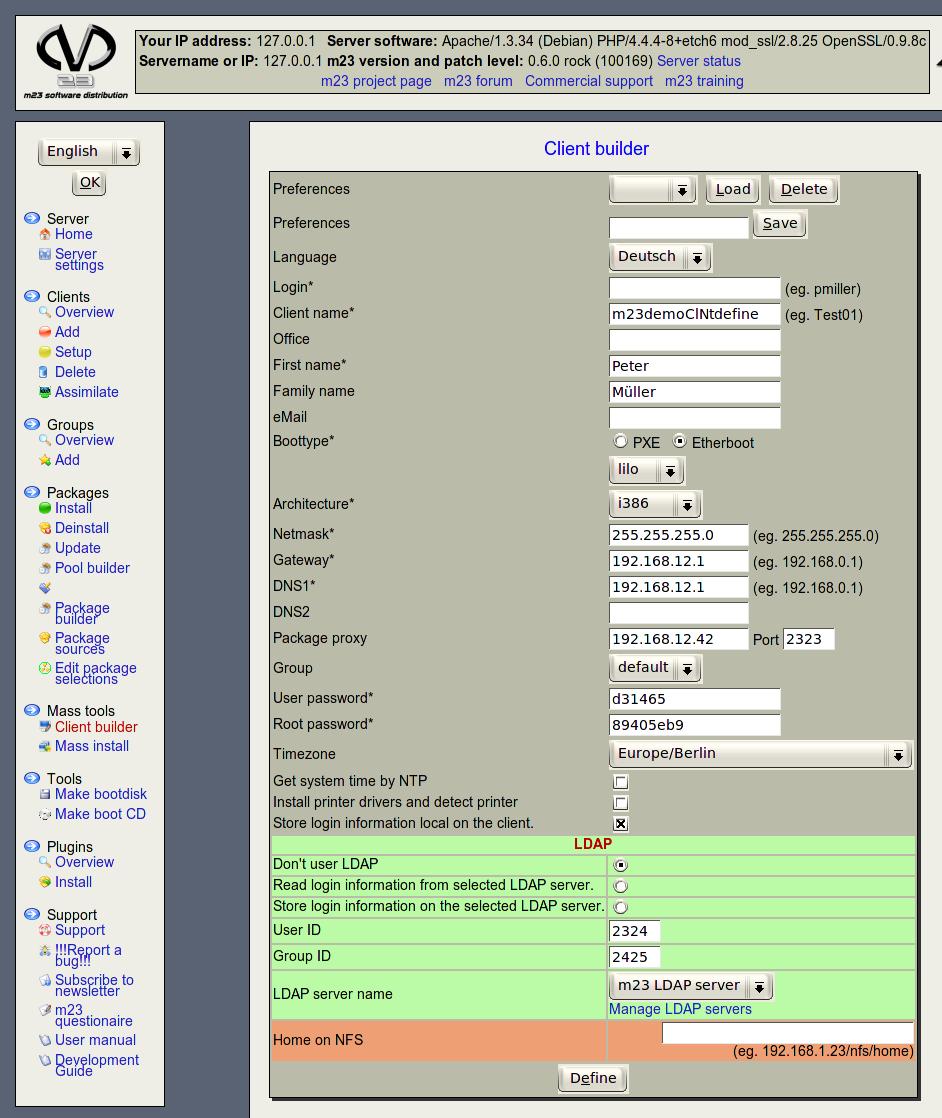This screenshot has height=1118, width=942.
Task: Open Mass install in sidebar
Action: click(x=91, y=746)
